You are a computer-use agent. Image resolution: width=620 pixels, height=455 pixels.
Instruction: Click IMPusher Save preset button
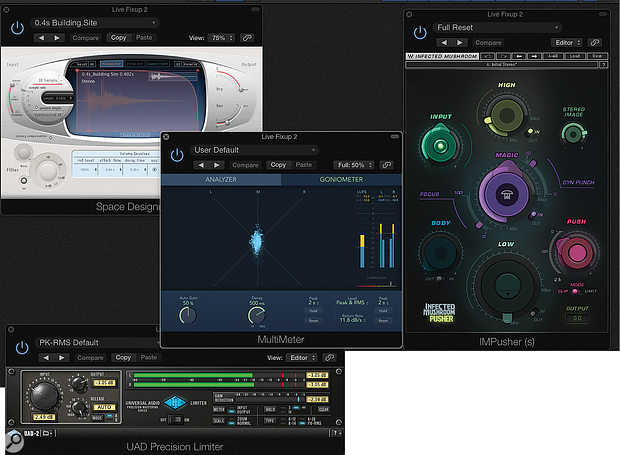[x=597, y=56]
